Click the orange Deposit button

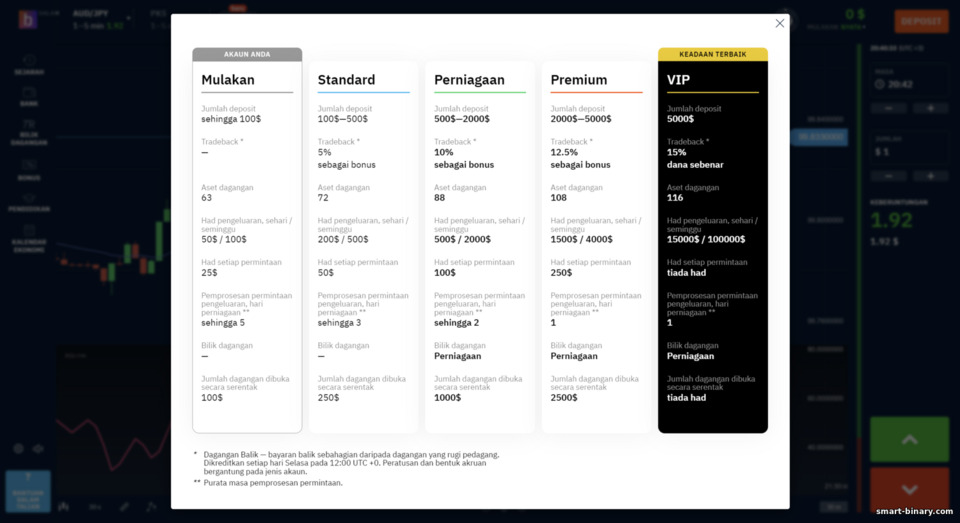[921, 21]
